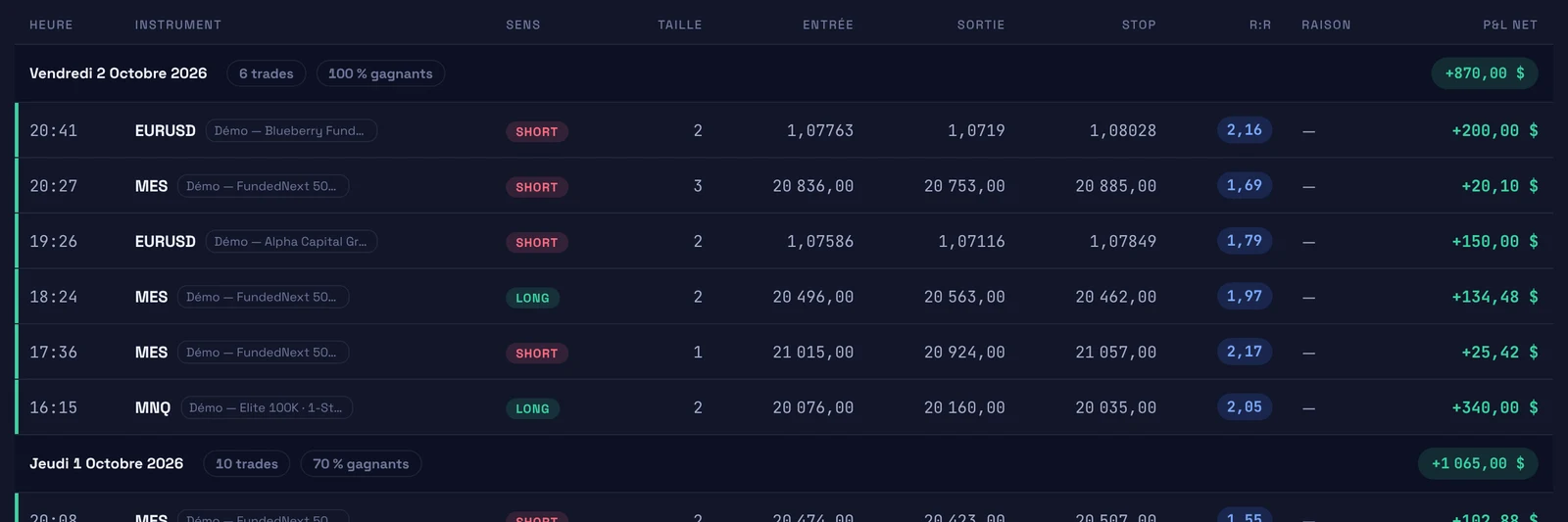Click the 'Démo — Elite 100K · 1-St...' account tag
Screen dimensions: 1568x522
coord(267,407)
